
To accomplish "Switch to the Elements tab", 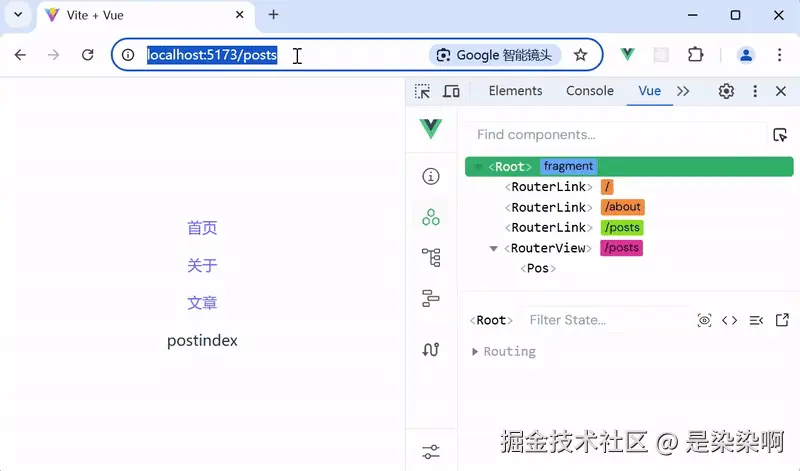I will 515,91.
